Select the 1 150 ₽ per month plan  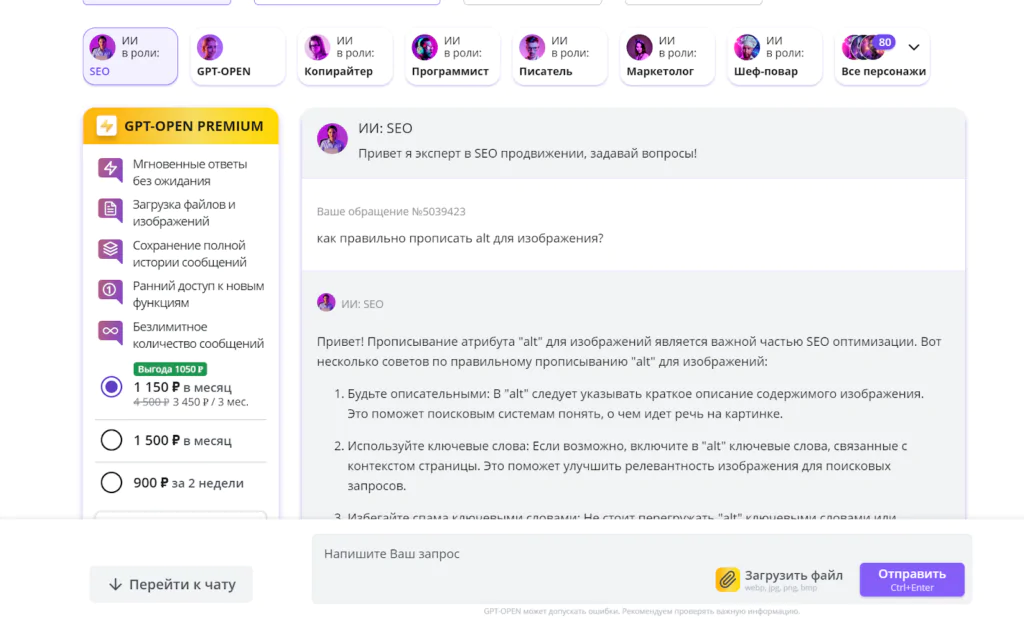coord(111,387)
